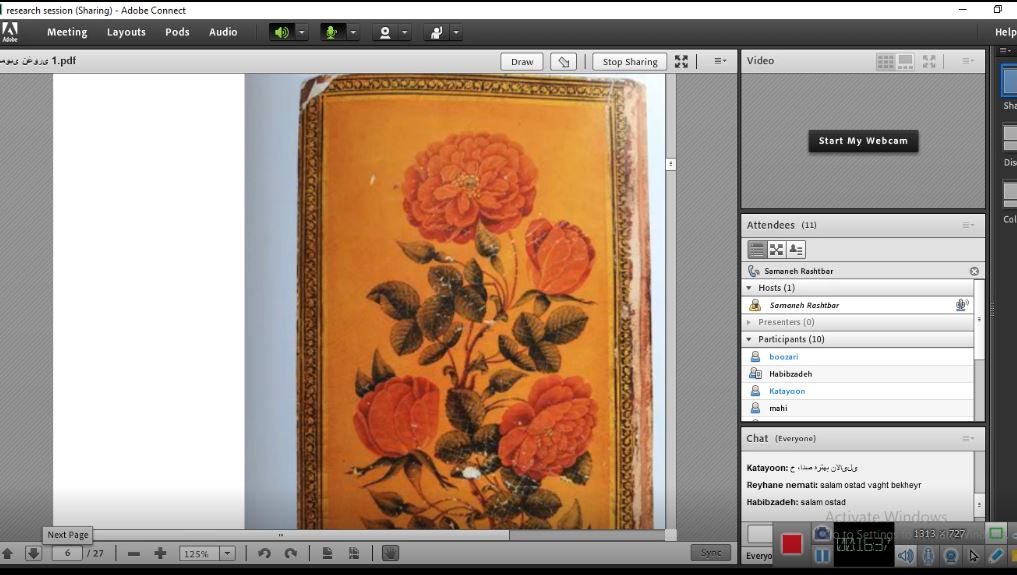Open the Attendees pod options menu
This screenshot has width=1017, height=575.
[x=968, y=225]
